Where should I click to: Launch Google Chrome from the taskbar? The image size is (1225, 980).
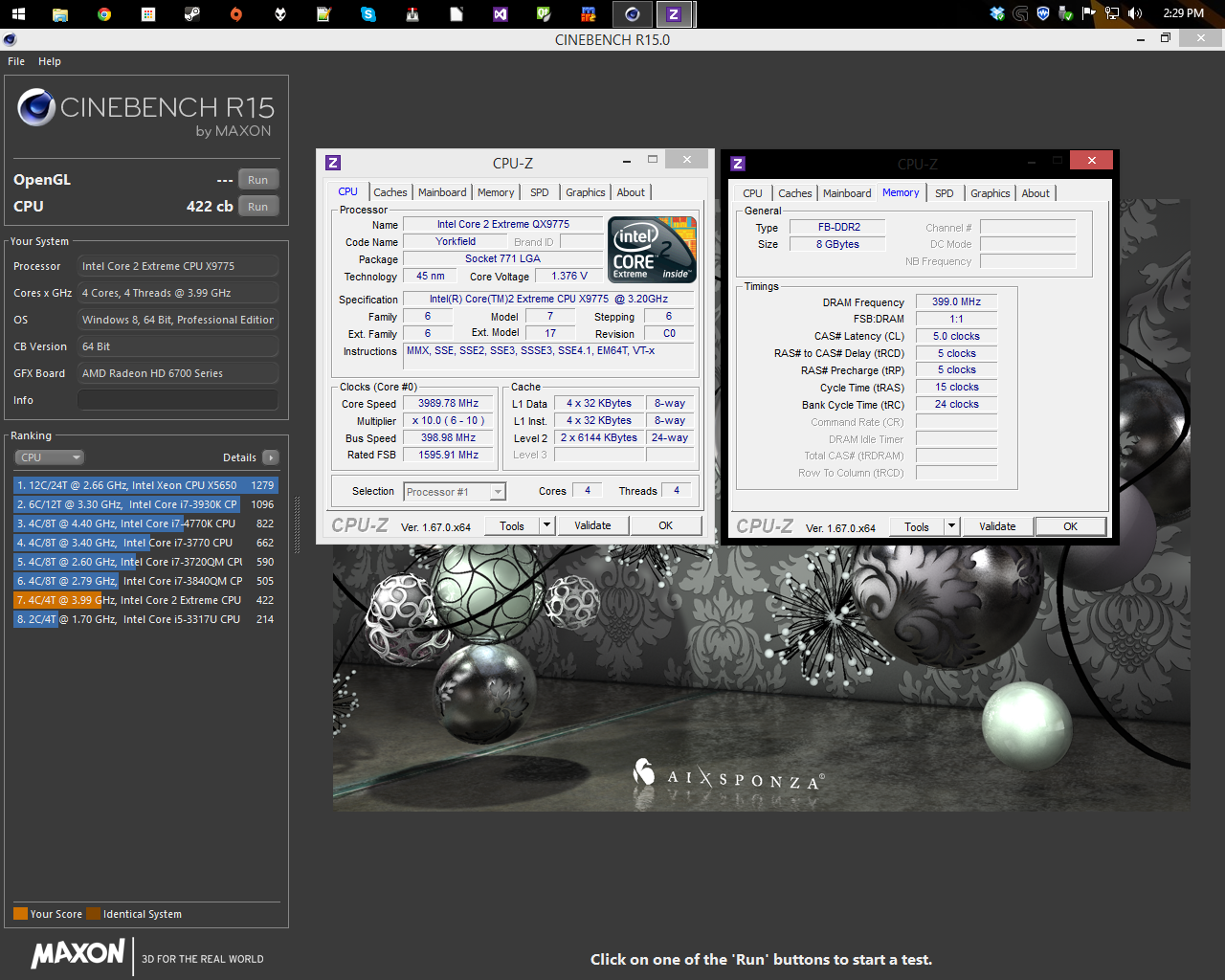point(104,13)
